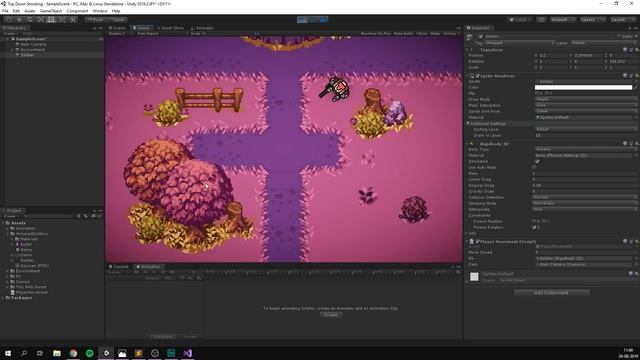Pick color with the eyedropper icon
This screenshot has height=360, width=640.
pos(635,87)
